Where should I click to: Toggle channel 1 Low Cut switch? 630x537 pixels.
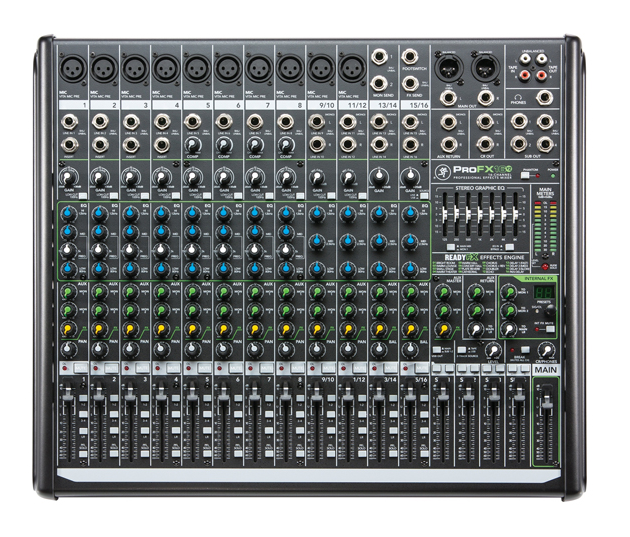(x=82, y=196)
